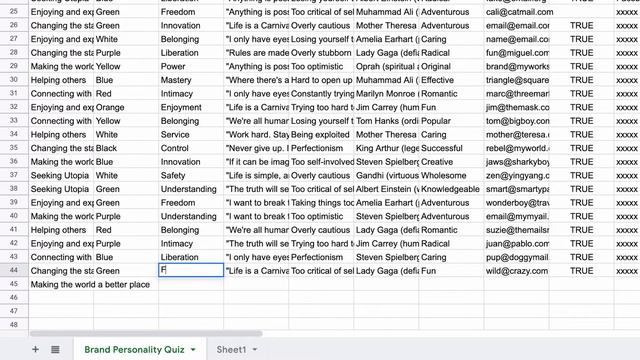Screen dimensions: 640x360
Task: Open Brand Personality Quiz tab dropdown arrow
Action: [193, 349]
